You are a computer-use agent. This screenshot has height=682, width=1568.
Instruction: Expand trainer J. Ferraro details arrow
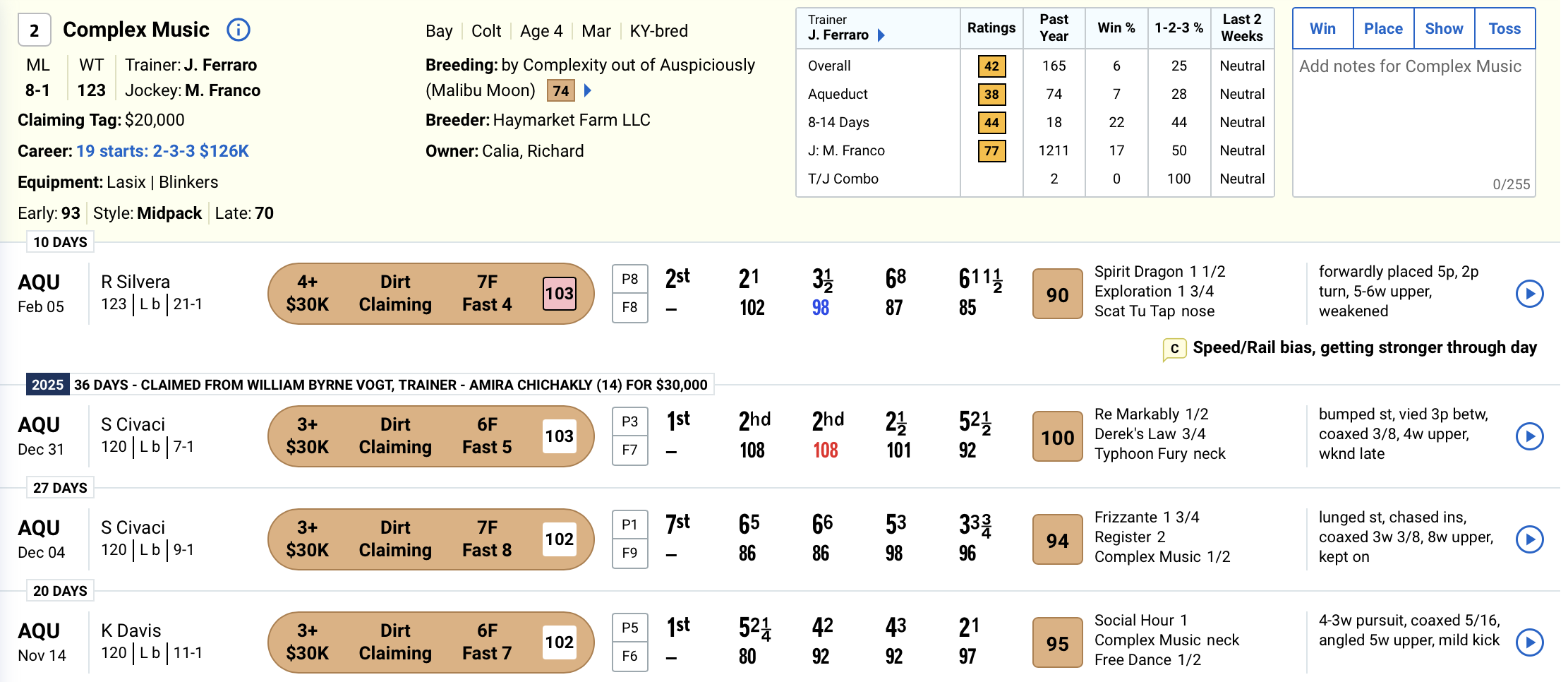coord(881,35)
